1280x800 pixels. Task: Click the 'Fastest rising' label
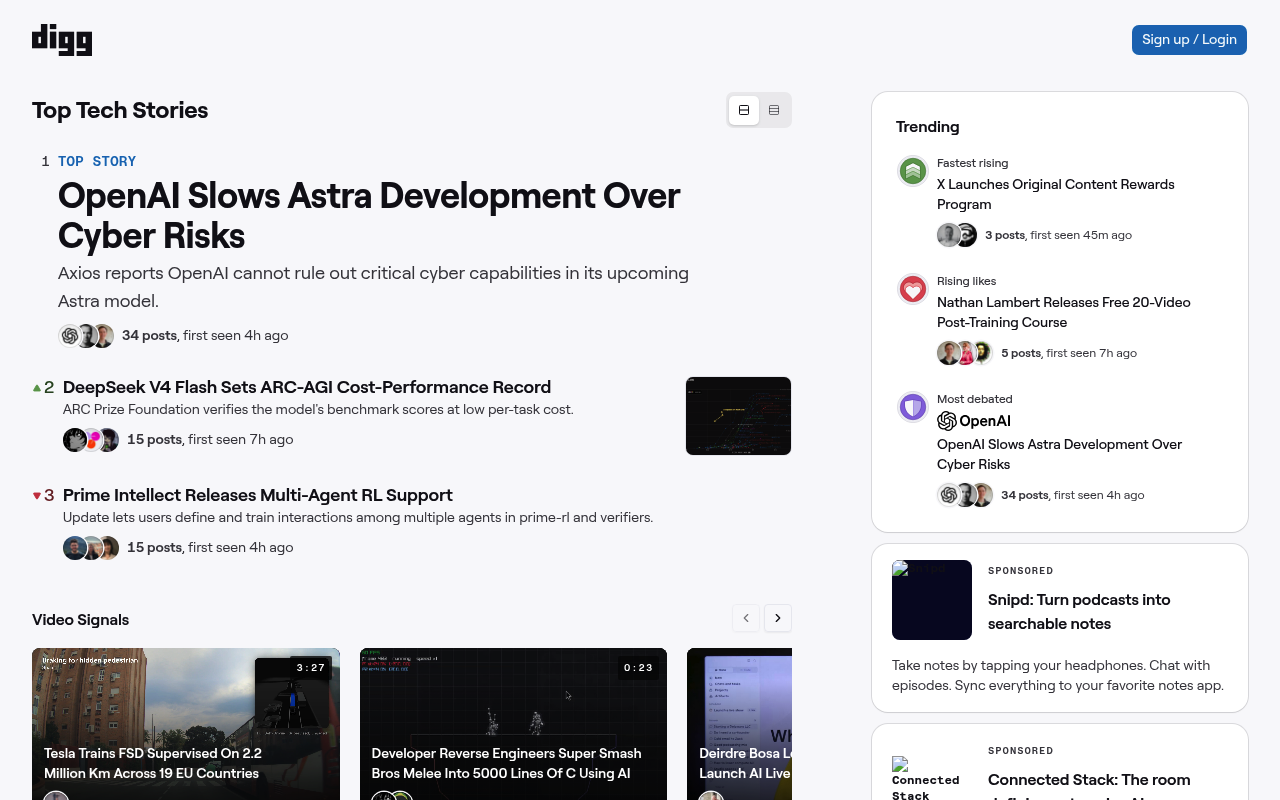tap(972, 163)
